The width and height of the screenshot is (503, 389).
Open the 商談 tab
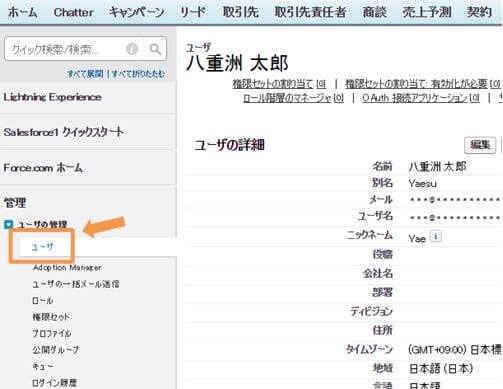[x=374, y=12]
